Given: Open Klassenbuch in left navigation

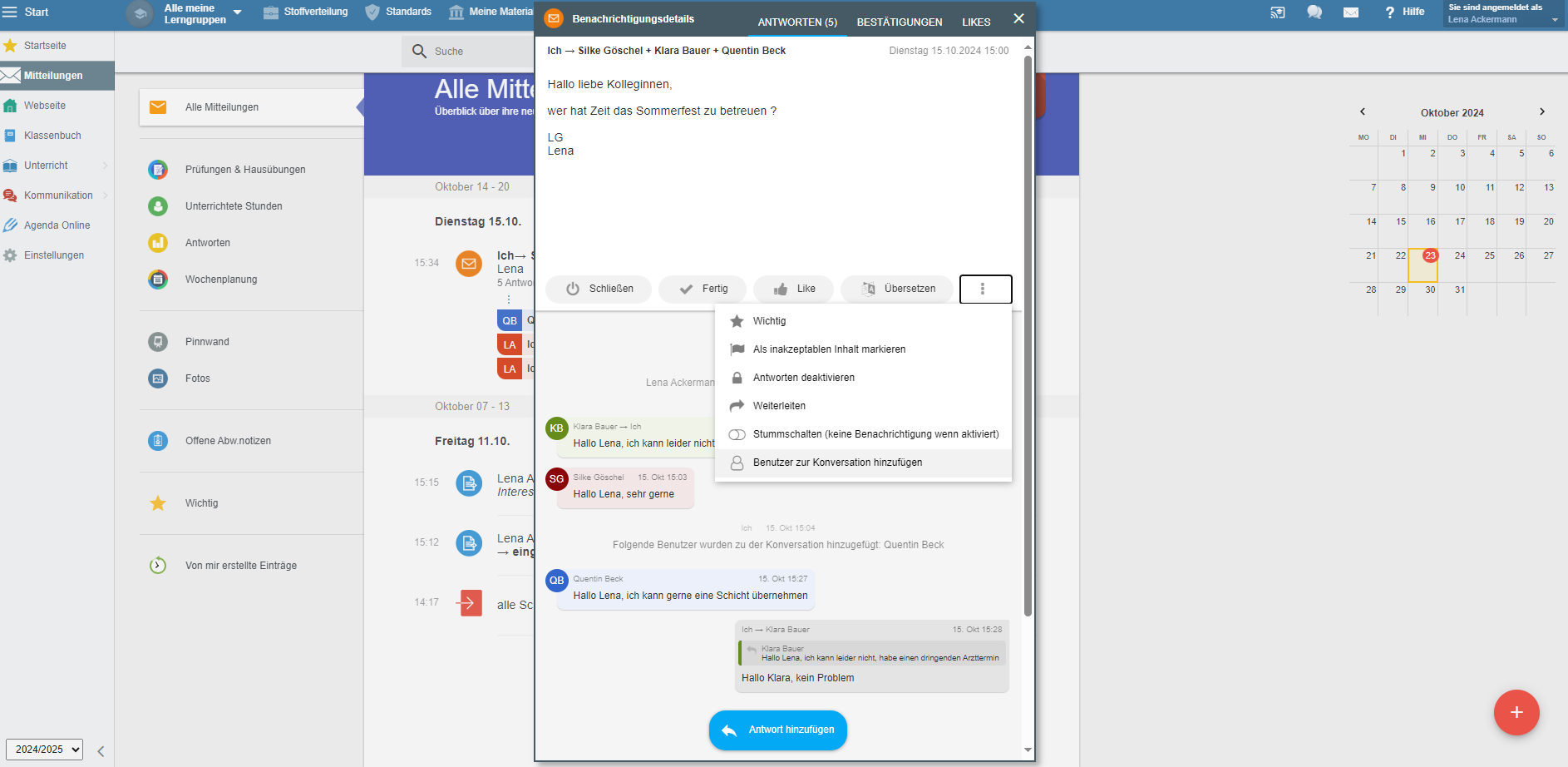Looking at the screenshot, I should coord(57,136).
